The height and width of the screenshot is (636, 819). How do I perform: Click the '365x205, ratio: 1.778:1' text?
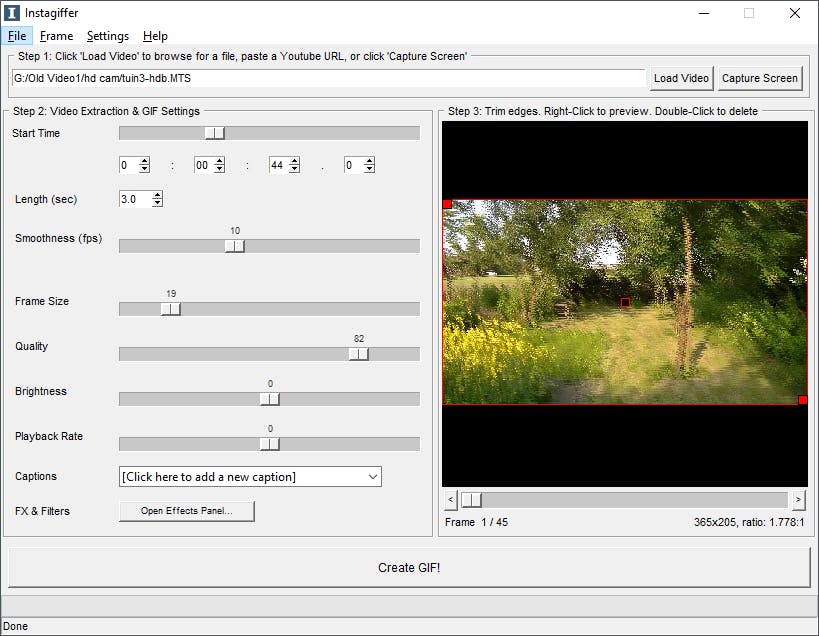coord(749,522)
